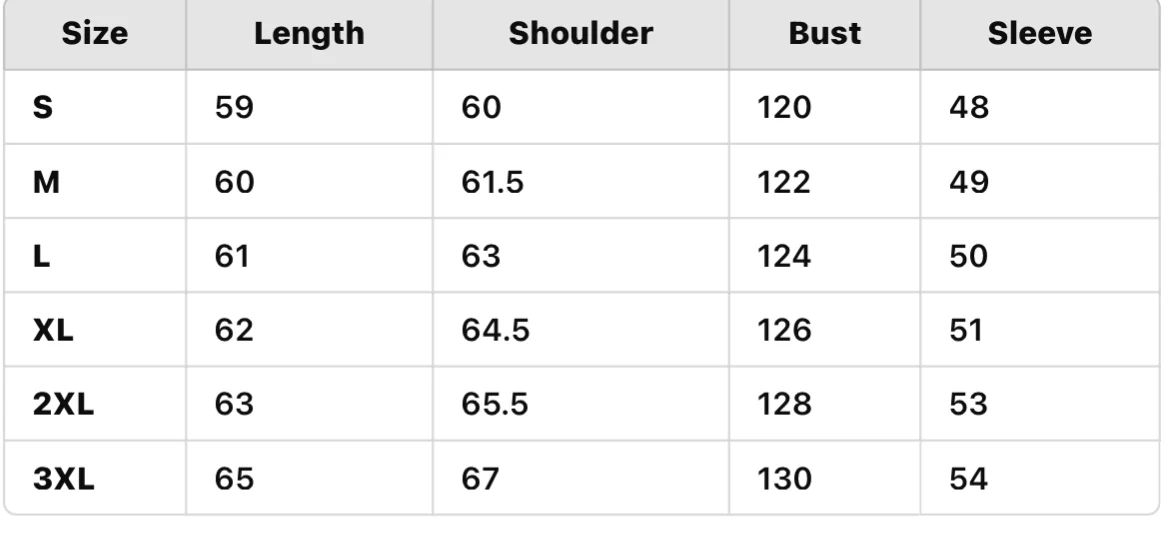Select the S size row label
Screen dimensions: 1165x540
pyautogui.click(x=43, y=108)
